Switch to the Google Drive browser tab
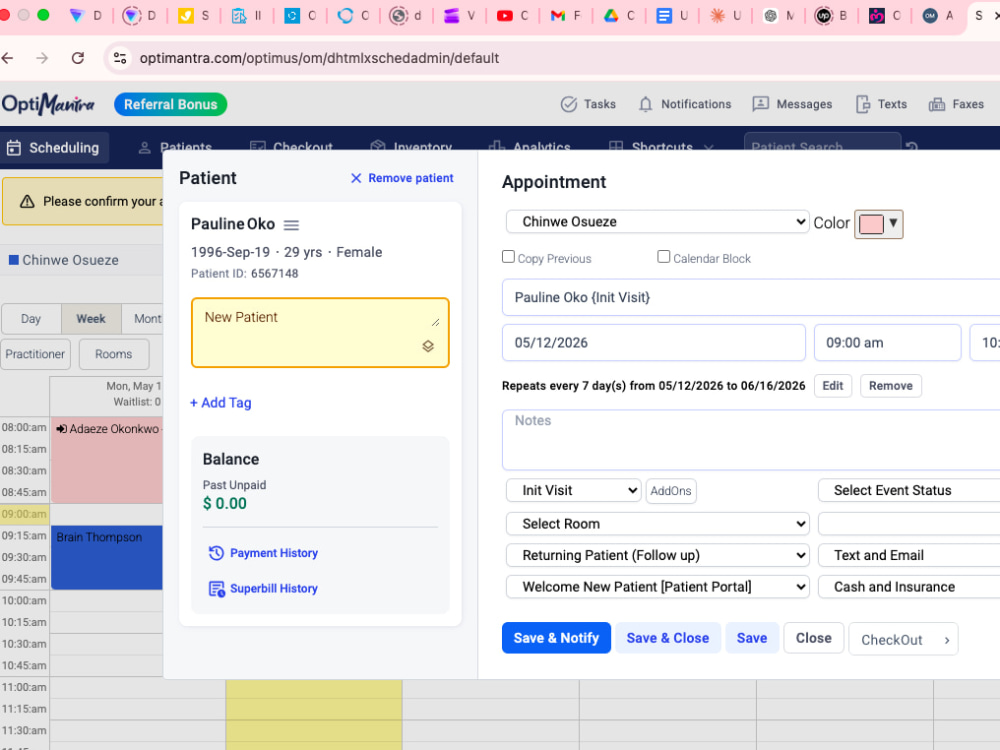This screenshot has height=750, width=1000. click(x=619, y=15)
